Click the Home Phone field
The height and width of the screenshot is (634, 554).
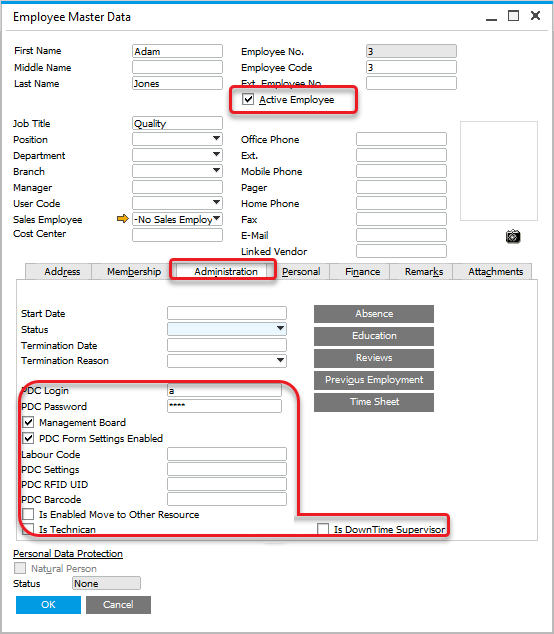click(401, 203)
